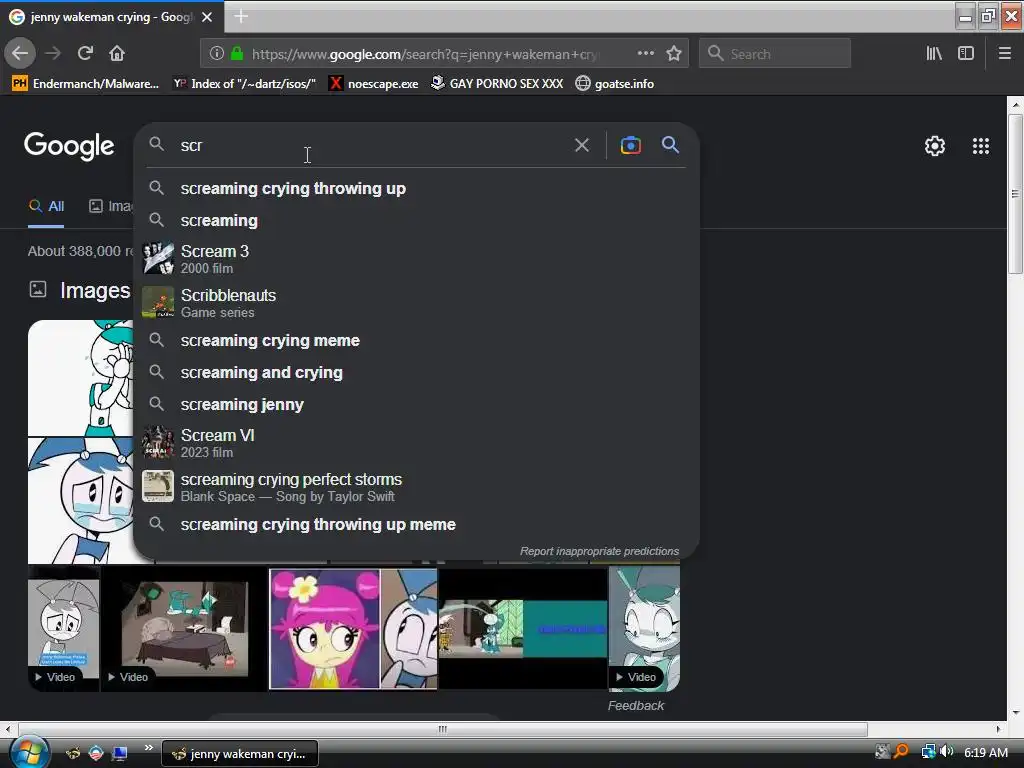The width and height of the screenshot is (1024, 768).
Task: Click the jenny wakeman taskbar button
Action: pyautogui.click(x=240, y=754)
